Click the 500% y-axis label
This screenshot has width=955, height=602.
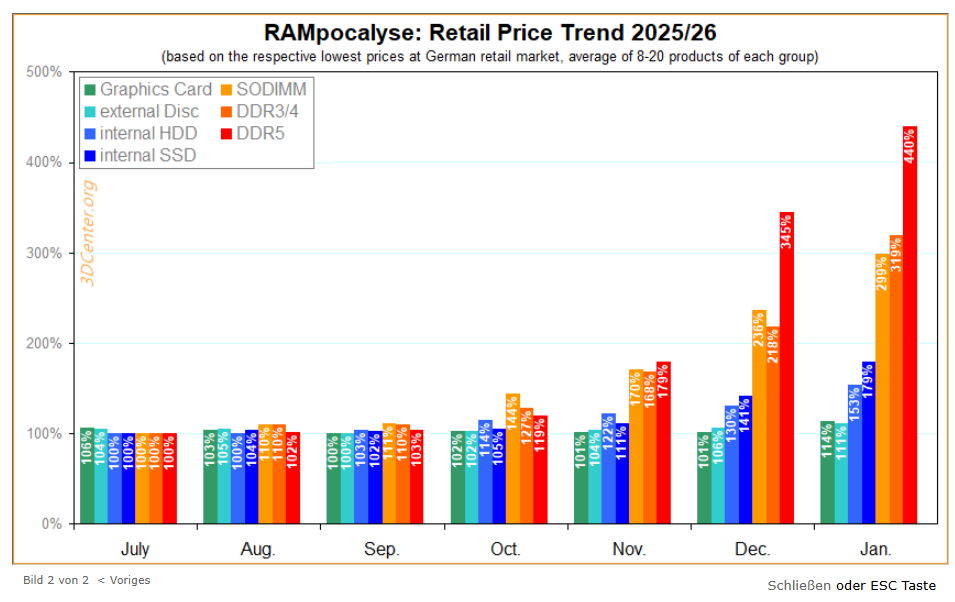45,72
